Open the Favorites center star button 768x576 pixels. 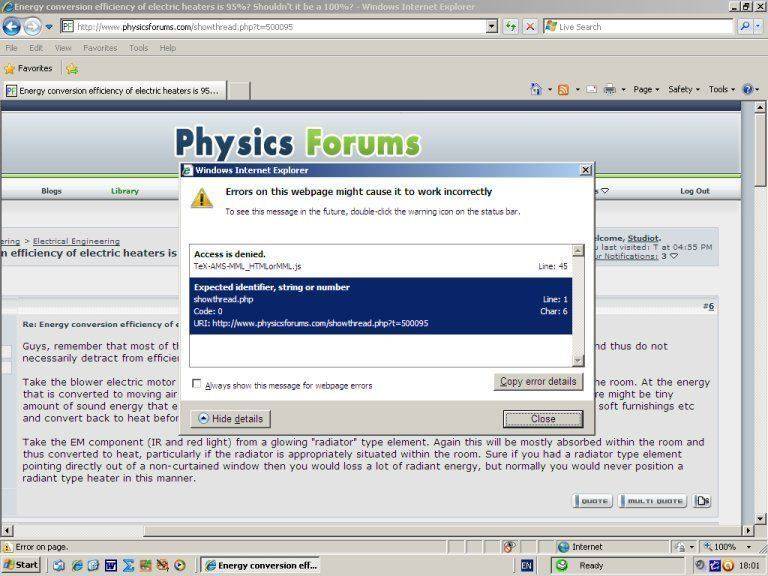point(28,69)
